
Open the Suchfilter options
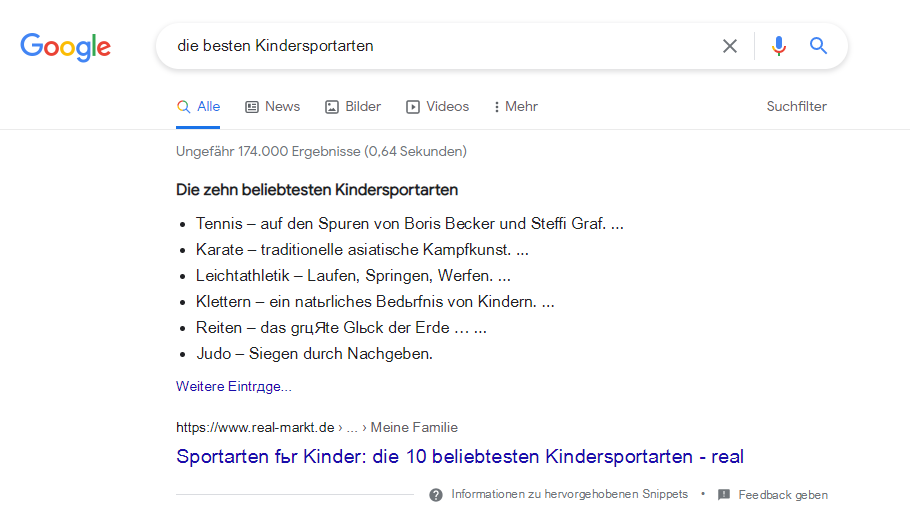796,106
